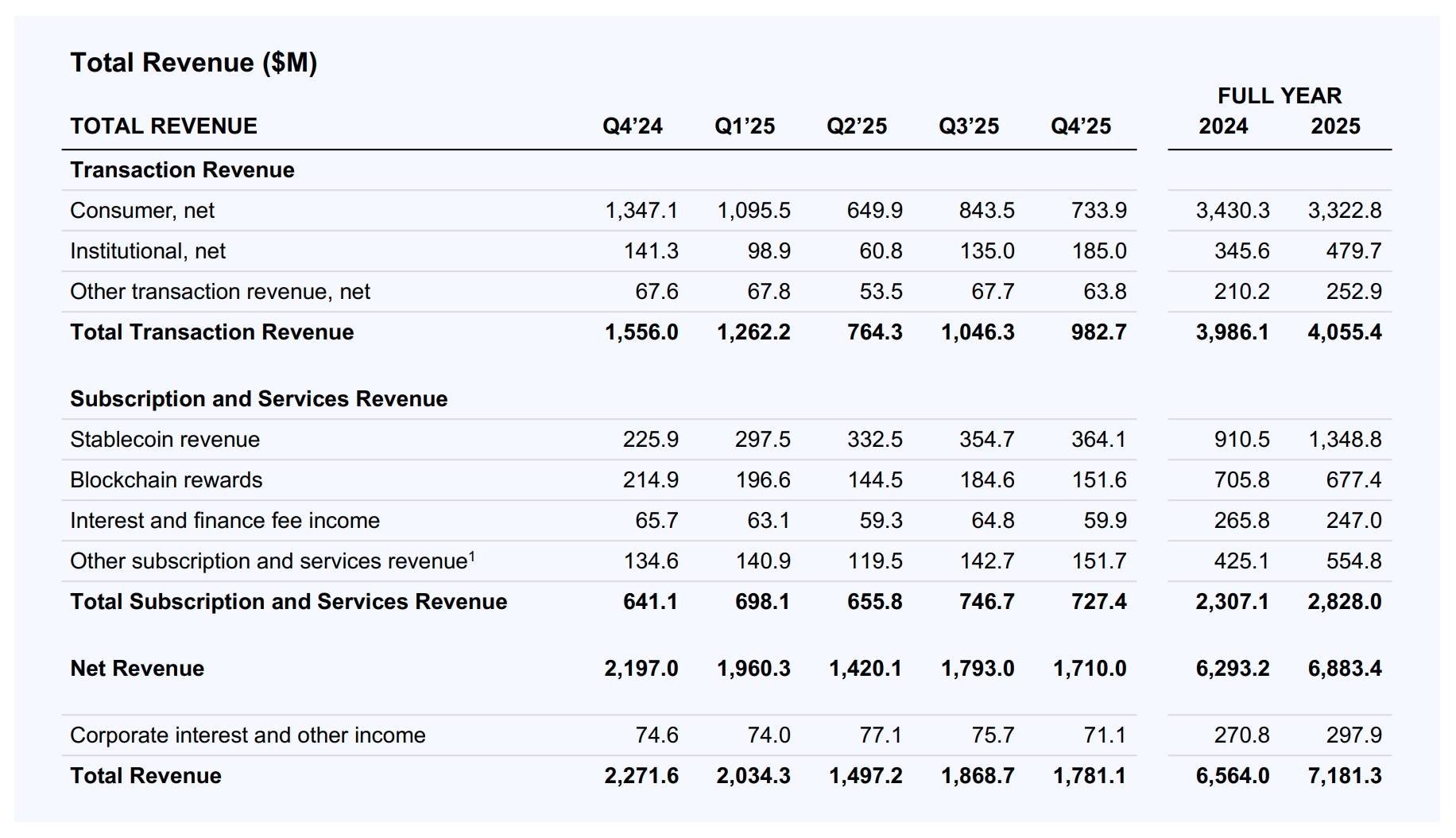Image resolution: width=1456 pixels, height=838 pixels.
Task: Click the Transaction Revenue section heading
Action: click(x=182, y=170)
